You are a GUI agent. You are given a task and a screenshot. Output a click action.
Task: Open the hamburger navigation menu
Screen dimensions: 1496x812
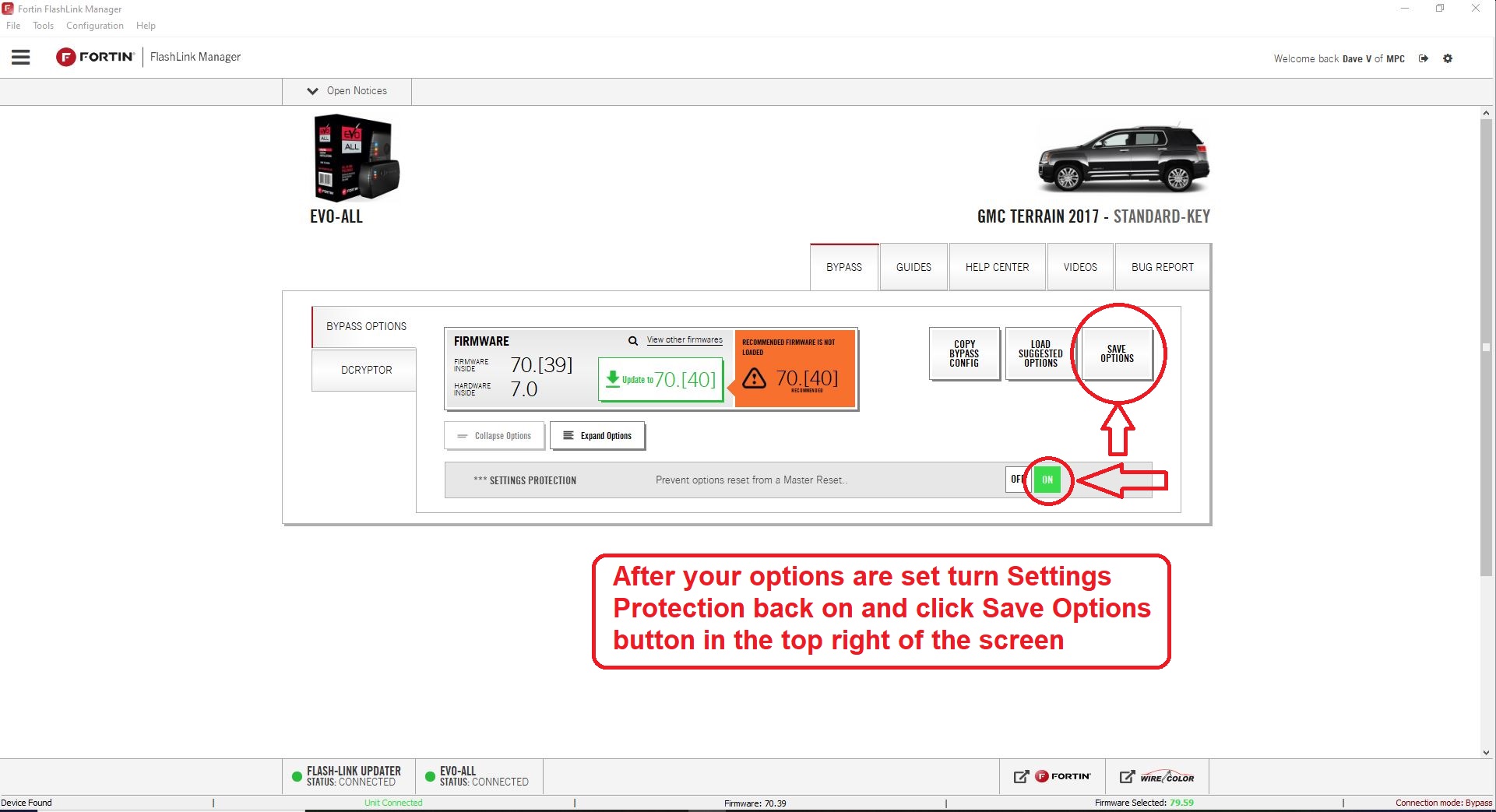tap(21, 58)
